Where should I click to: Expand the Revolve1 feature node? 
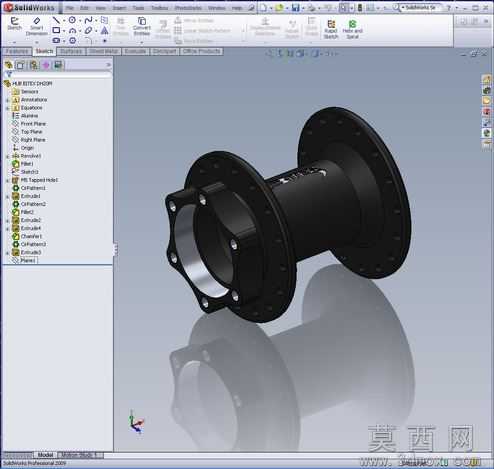[x=7, y=156]
